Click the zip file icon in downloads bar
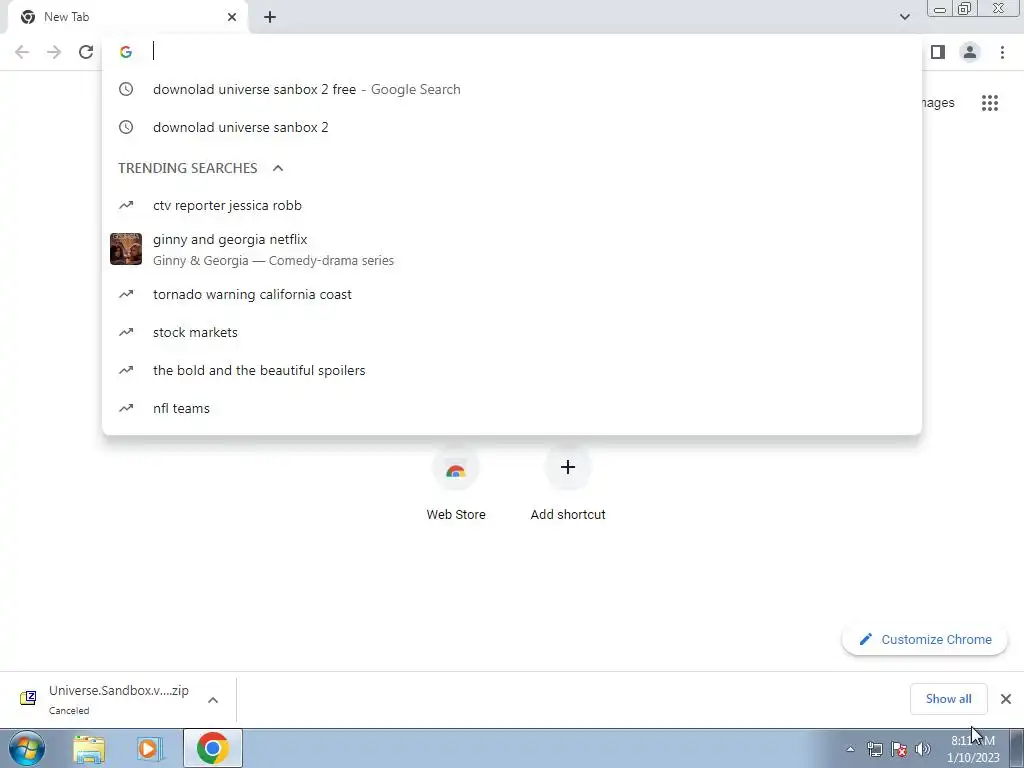The image size is (1024, 768). 28,698
